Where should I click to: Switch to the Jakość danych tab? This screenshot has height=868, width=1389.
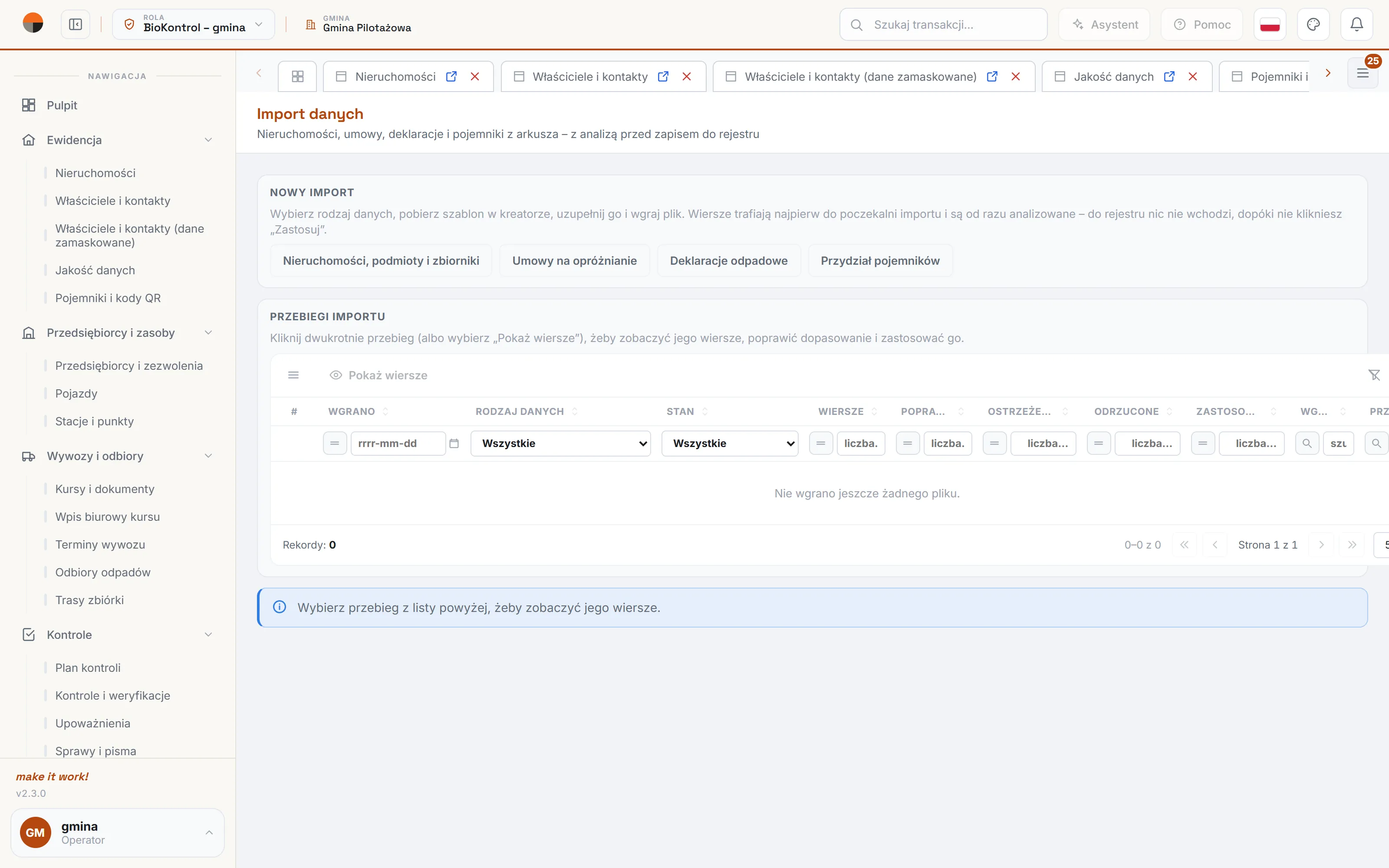1113,76
